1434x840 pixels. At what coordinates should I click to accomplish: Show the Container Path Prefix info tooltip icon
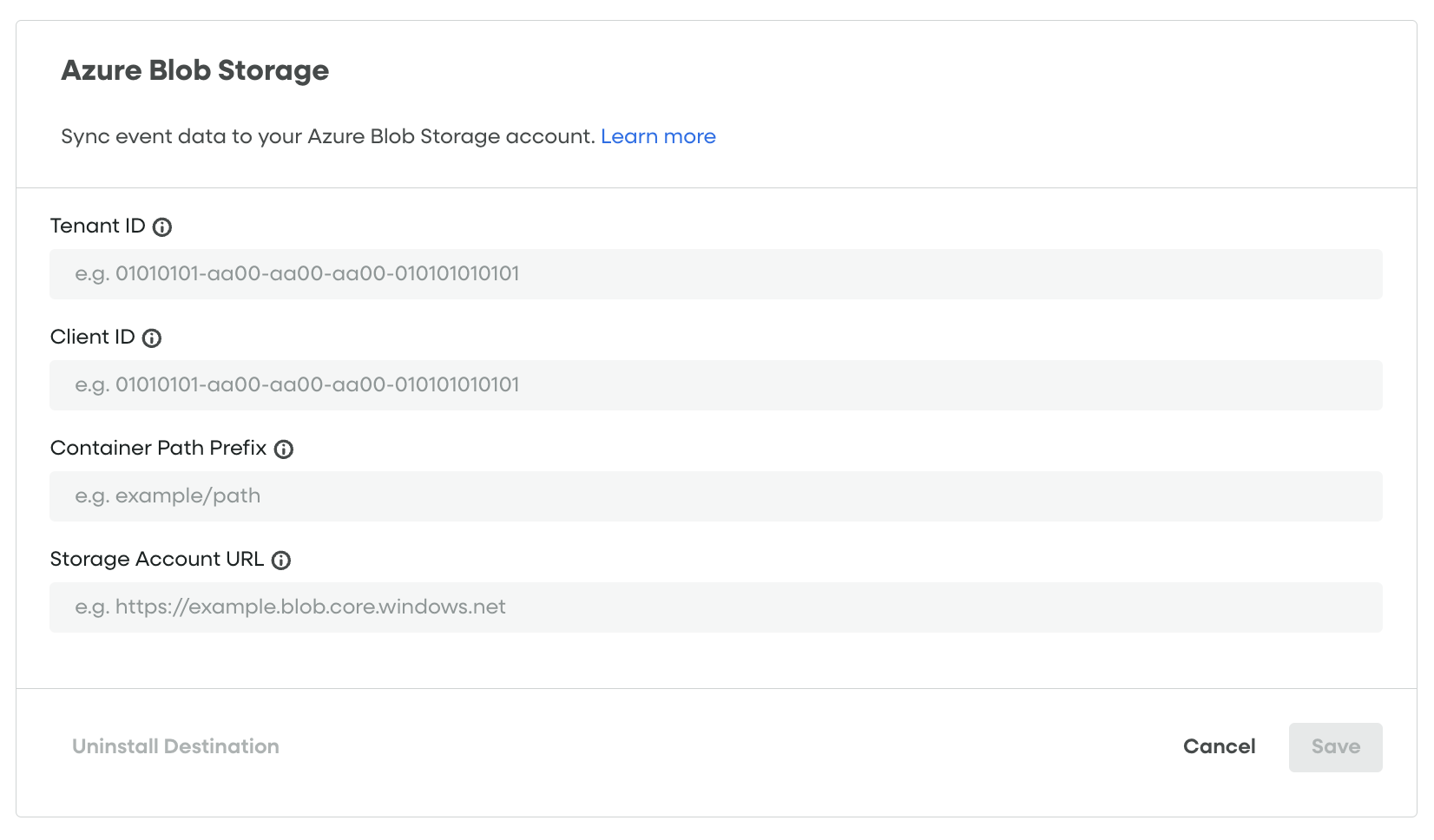pyautogui.click(x=284, y=450)
